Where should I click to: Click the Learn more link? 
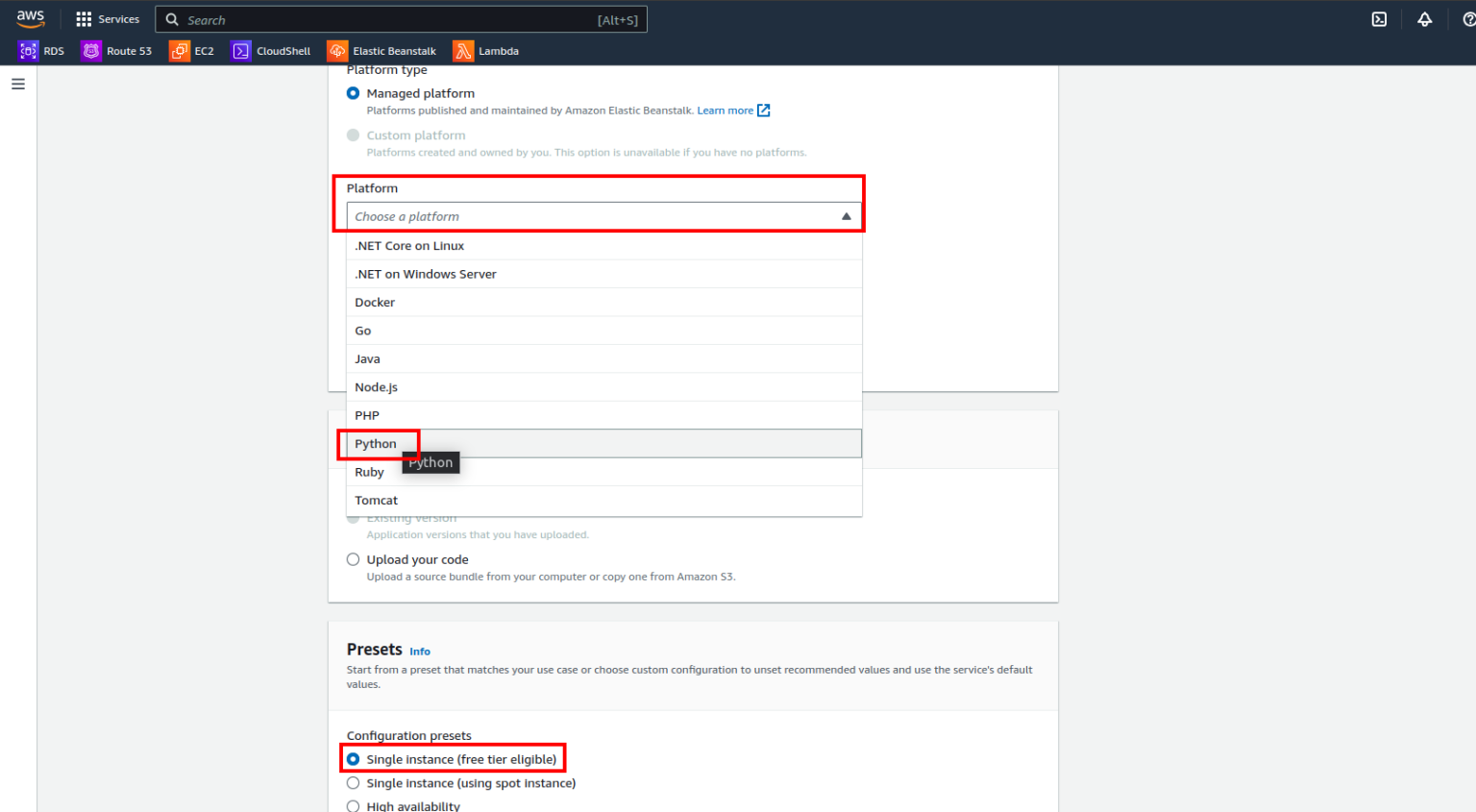726,110
